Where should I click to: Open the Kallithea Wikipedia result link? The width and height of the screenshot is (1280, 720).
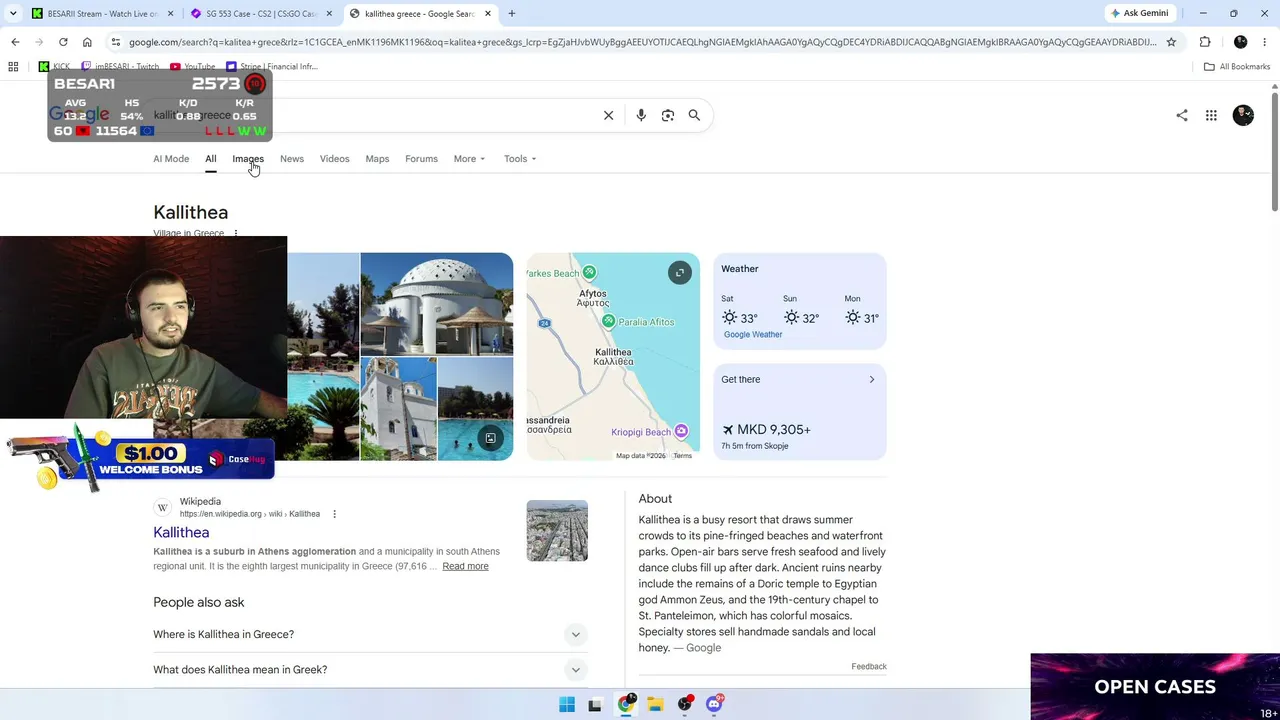coord(181,533)
